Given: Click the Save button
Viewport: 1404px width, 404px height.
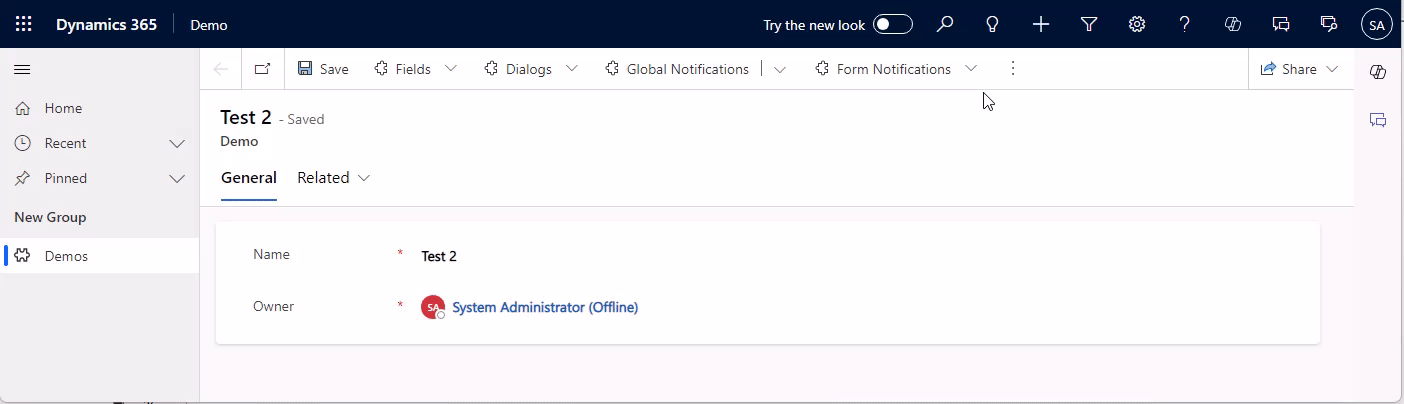Looking at the screenshot, I should click(323, 69).
